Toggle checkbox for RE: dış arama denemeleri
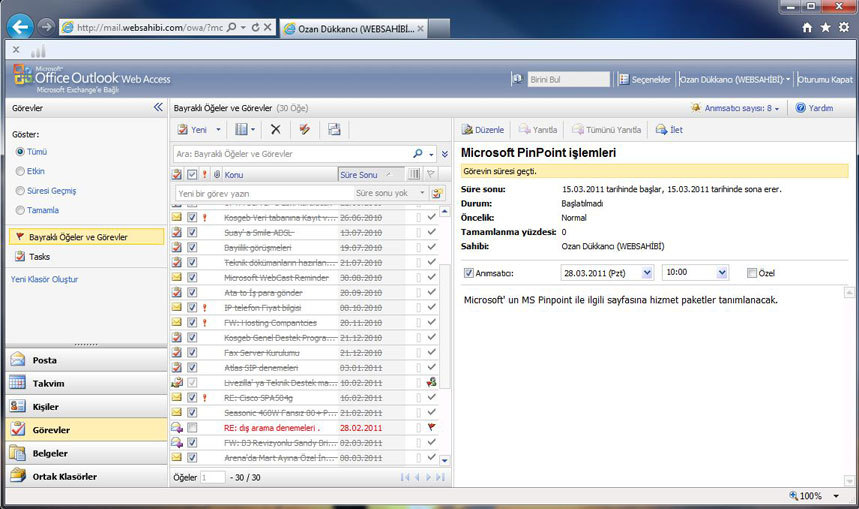 click(192, 427)
